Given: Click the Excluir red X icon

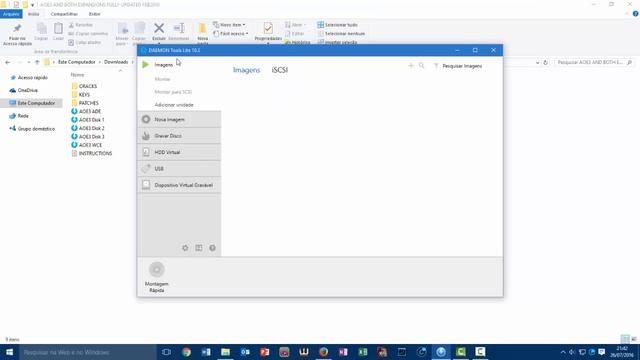Looking at the screenshot, I should (x=159, y=28).
